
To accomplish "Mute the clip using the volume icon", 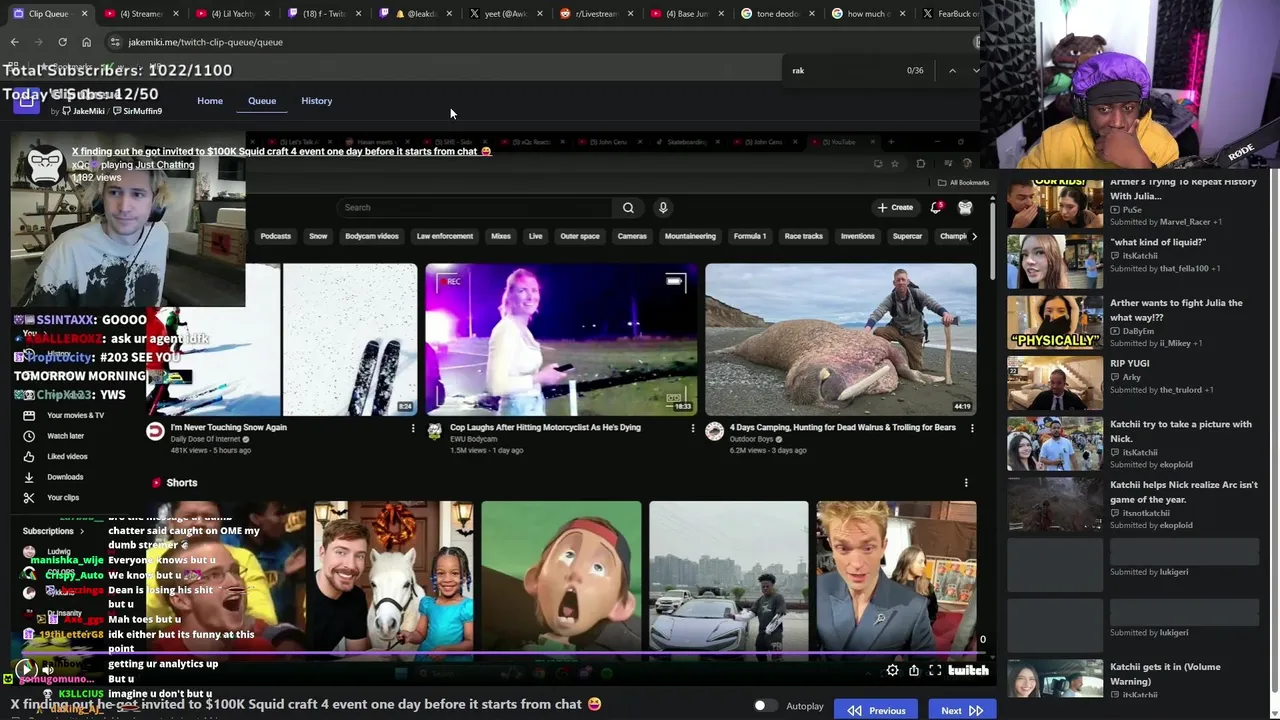I will tap(47, 670).
